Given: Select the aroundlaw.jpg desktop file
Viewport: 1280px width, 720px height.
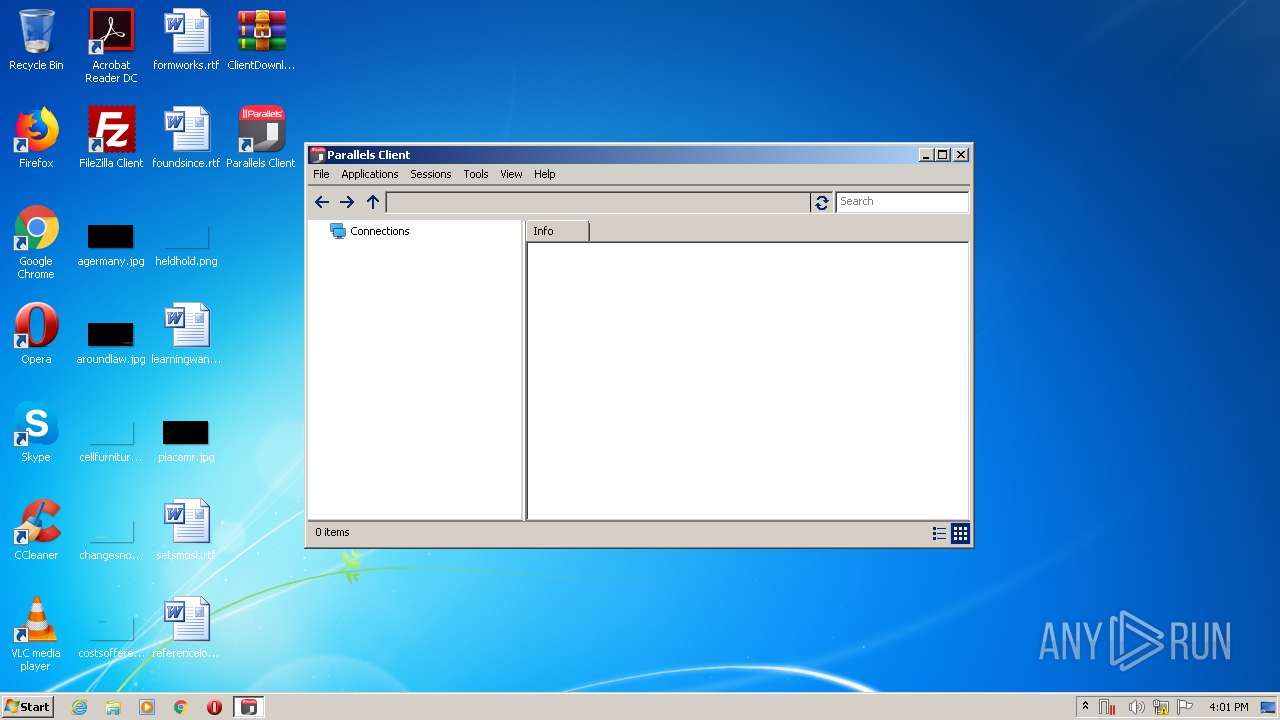Looking at the screenshot, I should point(111,342).
